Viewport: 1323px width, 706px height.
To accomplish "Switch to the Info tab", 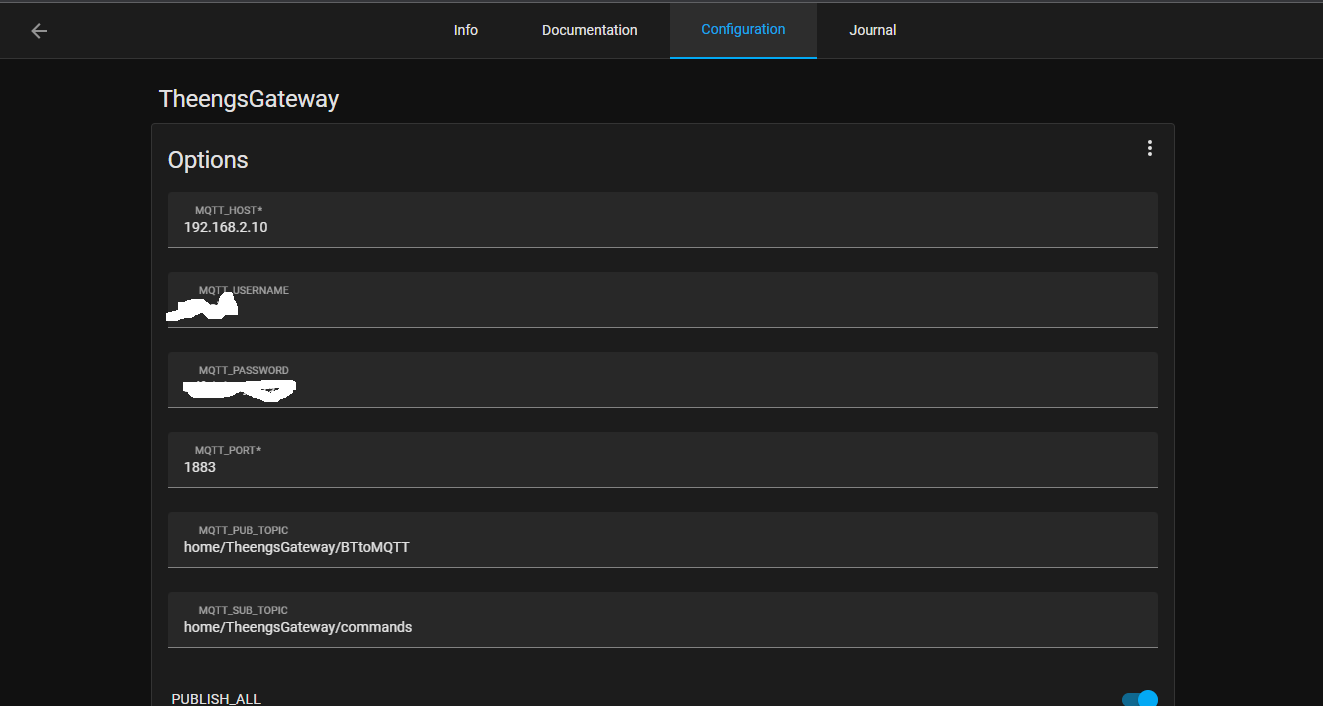I will (x=466, y=30).
